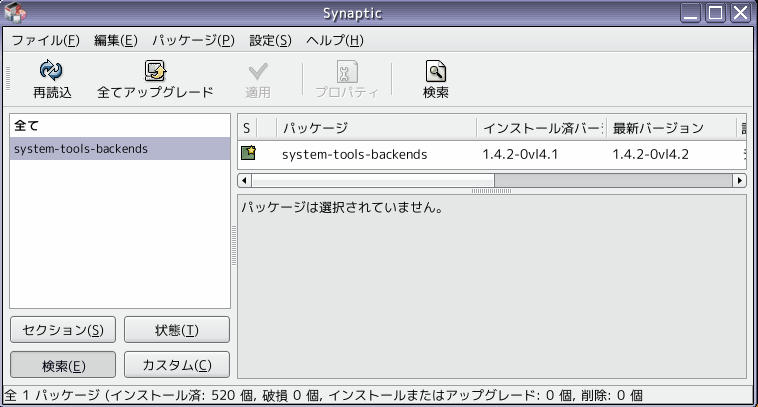Maximize the Synaptic window
The image size is (758, 407).
[715, 13]
